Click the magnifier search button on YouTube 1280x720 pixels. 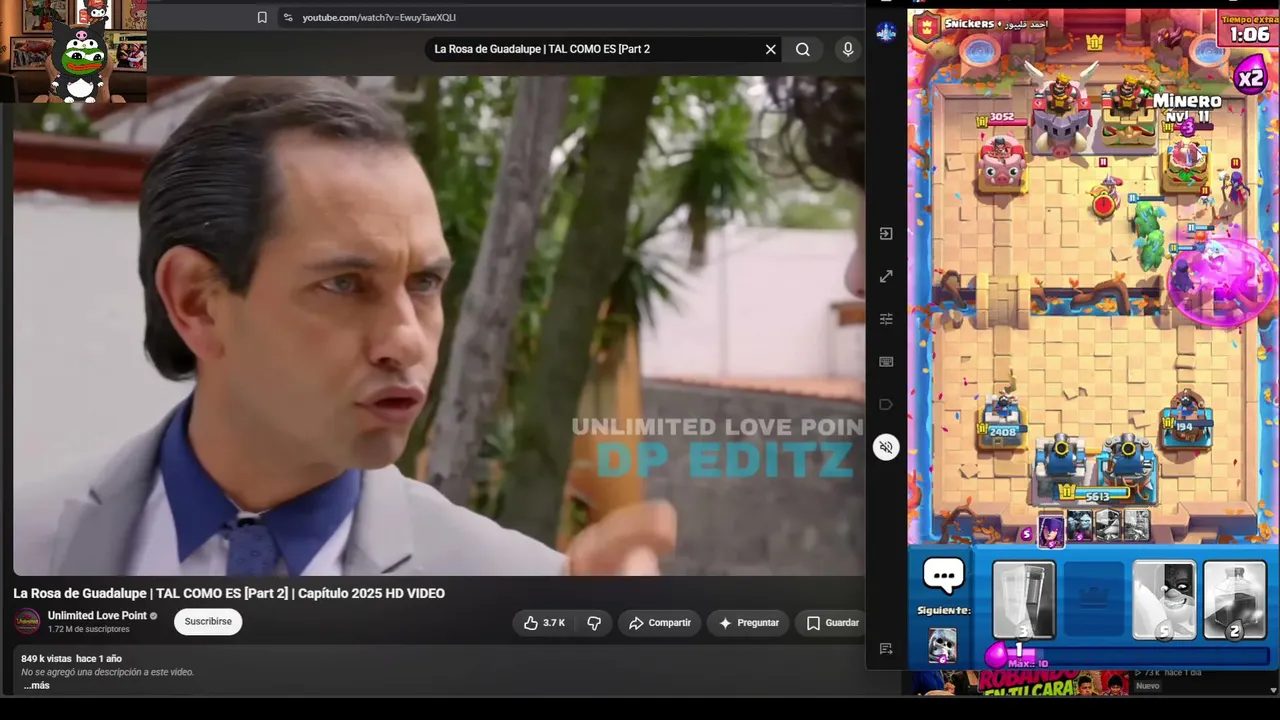803,49
